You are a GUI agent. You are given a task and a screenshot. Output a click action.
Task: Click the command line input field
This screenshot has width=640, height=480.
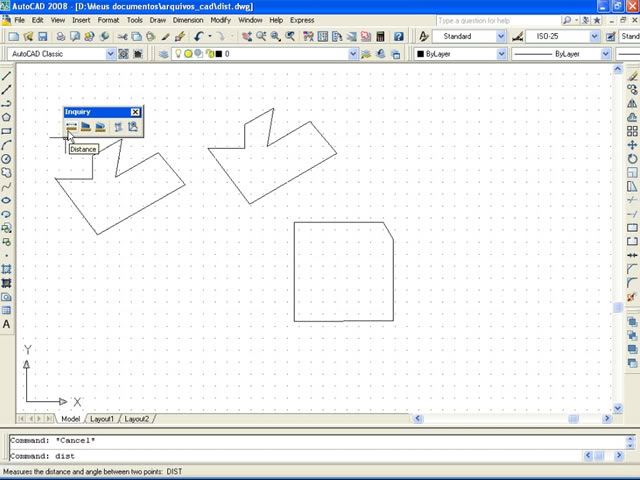296,456
